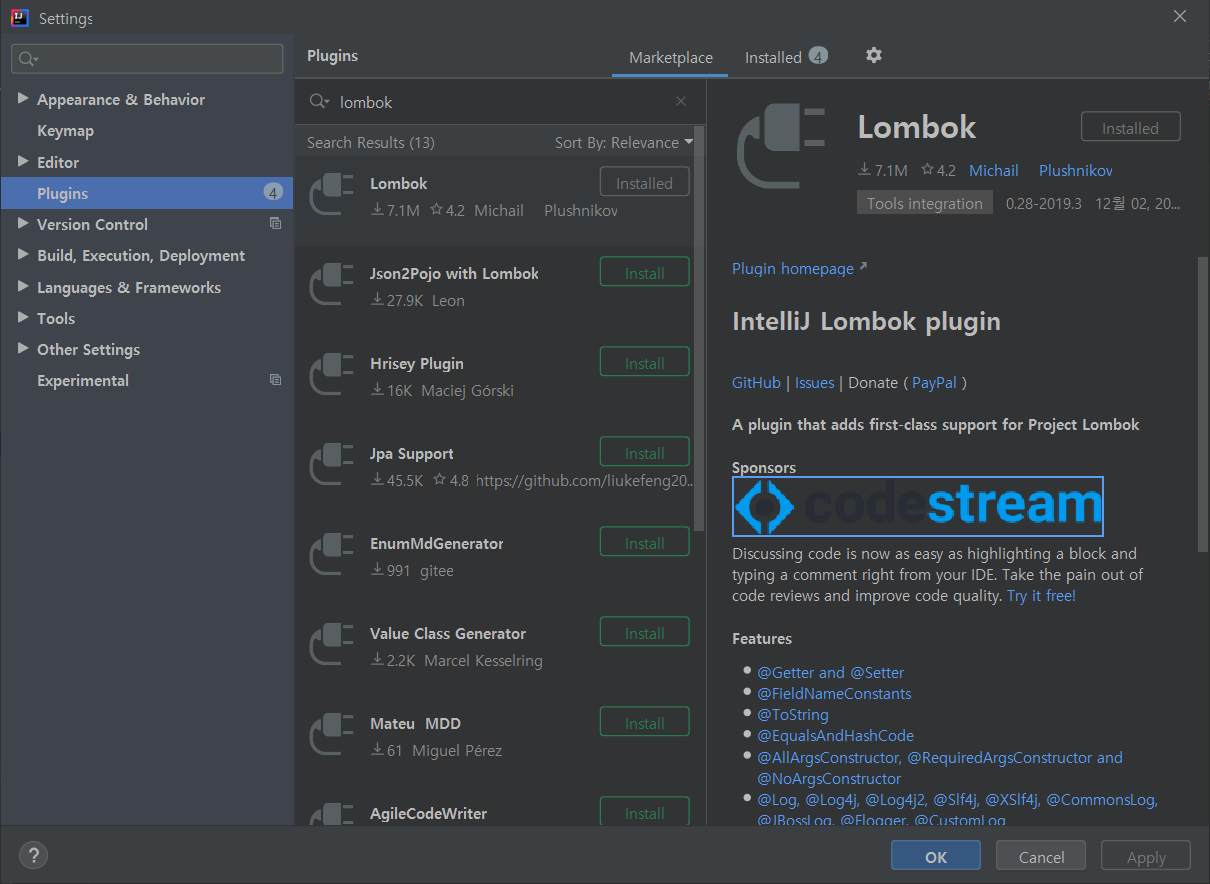Click the magnifier icon in plugin search

[x=319, y=102]
